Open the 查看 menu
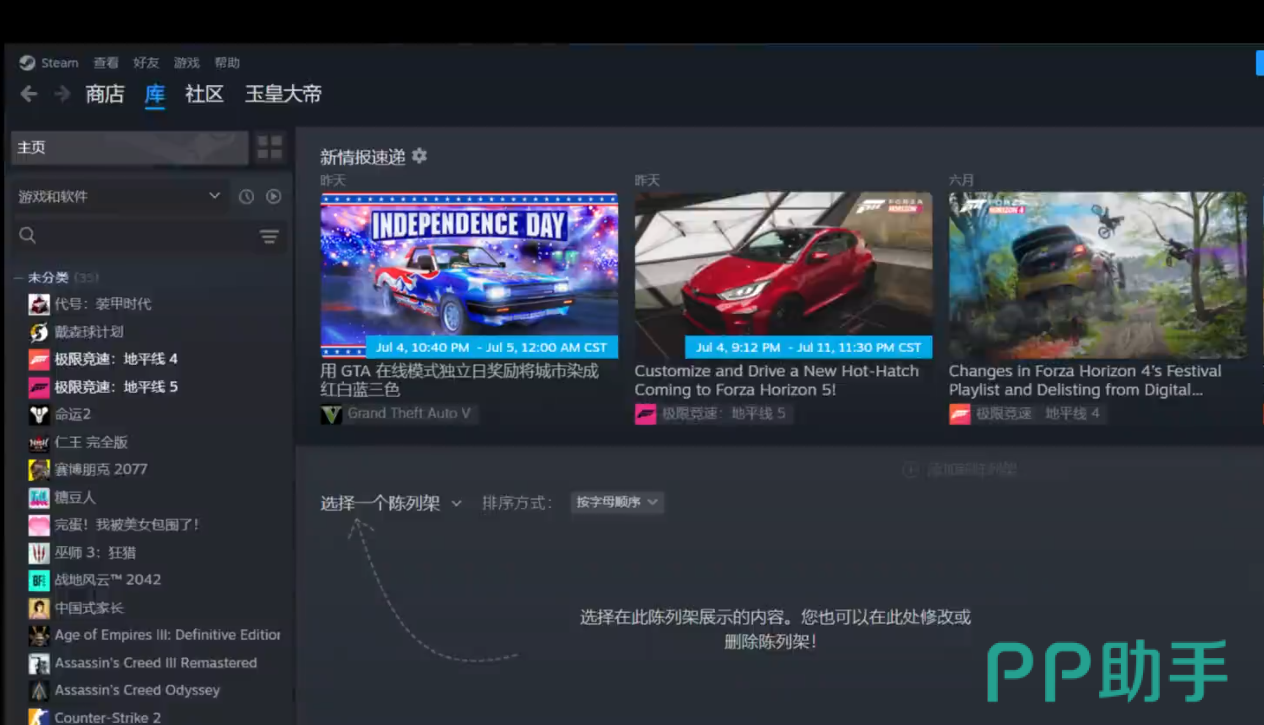This screenshot has height=725, width=1264. (106, 63)
